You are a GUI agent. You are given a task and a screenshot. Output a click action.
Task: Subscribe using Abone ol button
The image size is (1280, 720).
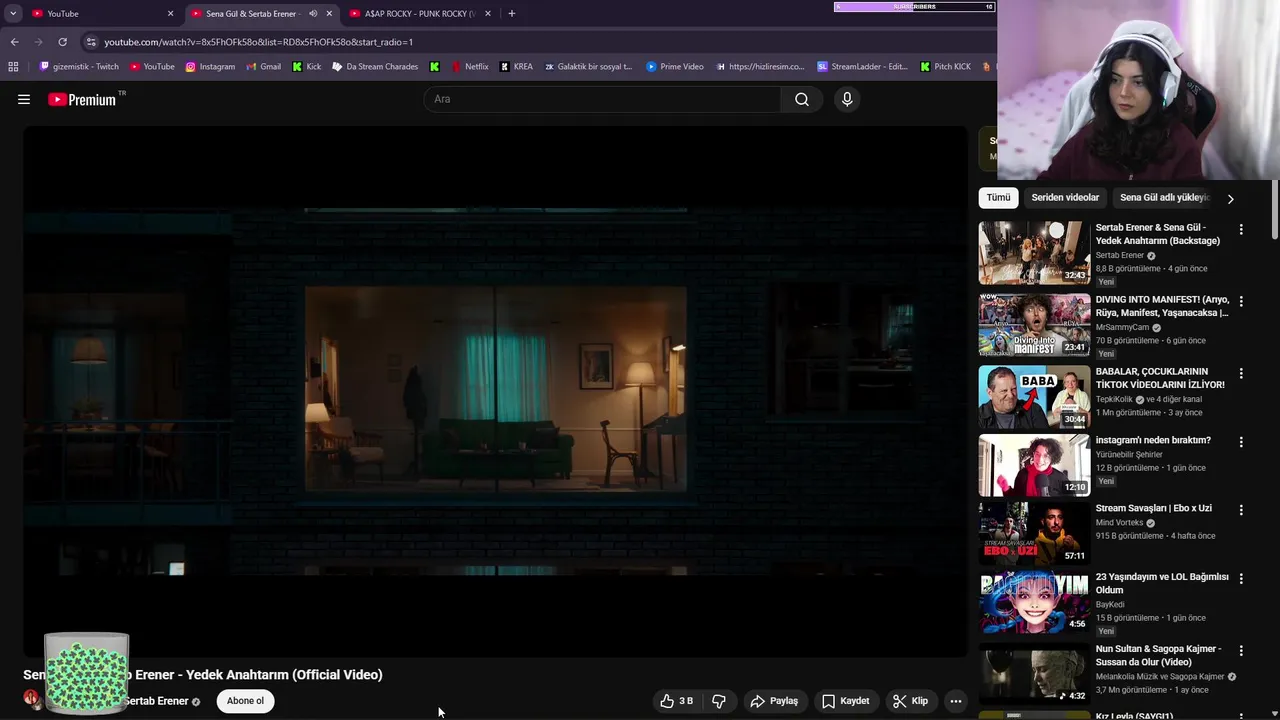pos(245,701)
